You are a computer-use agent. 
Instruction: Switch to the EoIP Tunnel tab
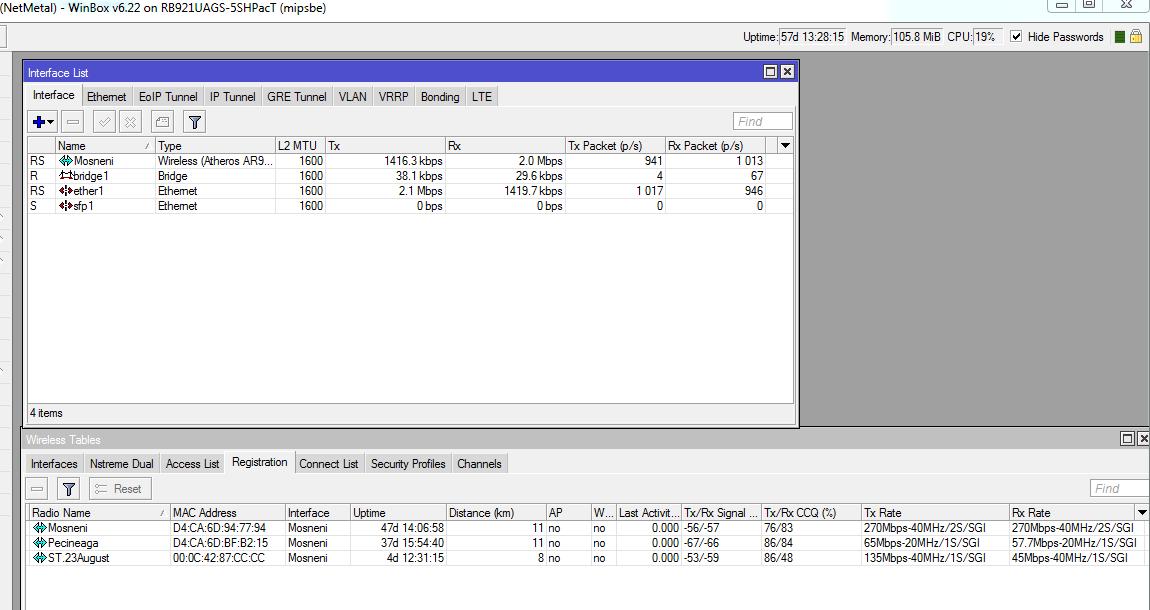click(x=168, y=97)
